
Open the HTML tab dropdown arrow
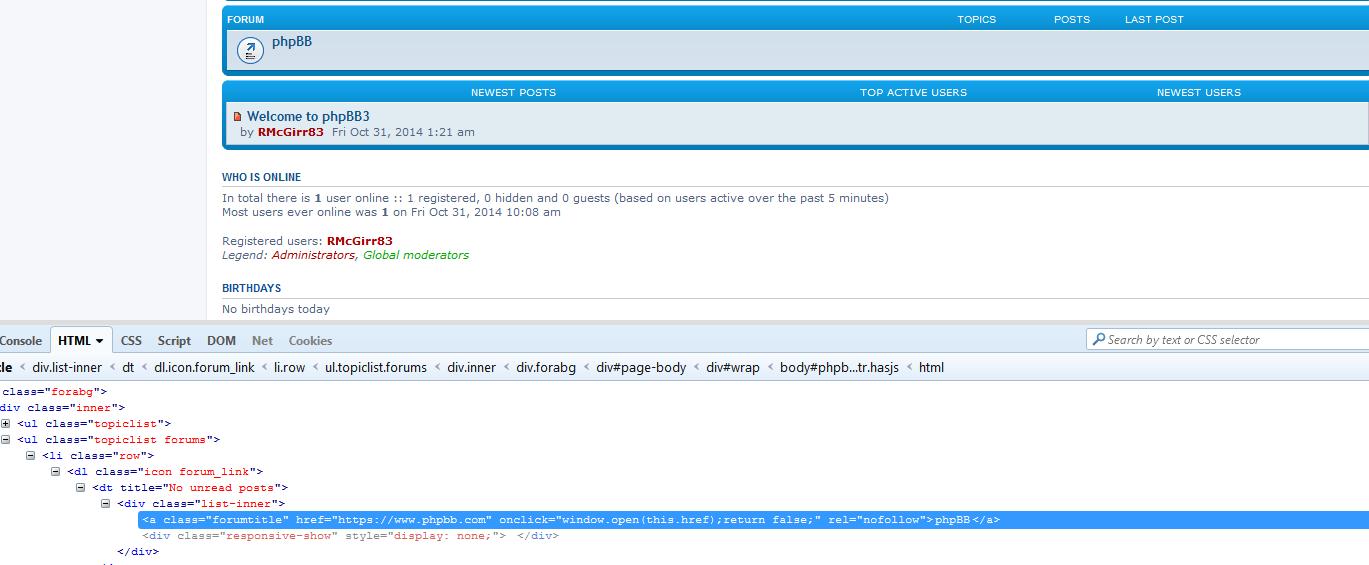click(100, 341)
